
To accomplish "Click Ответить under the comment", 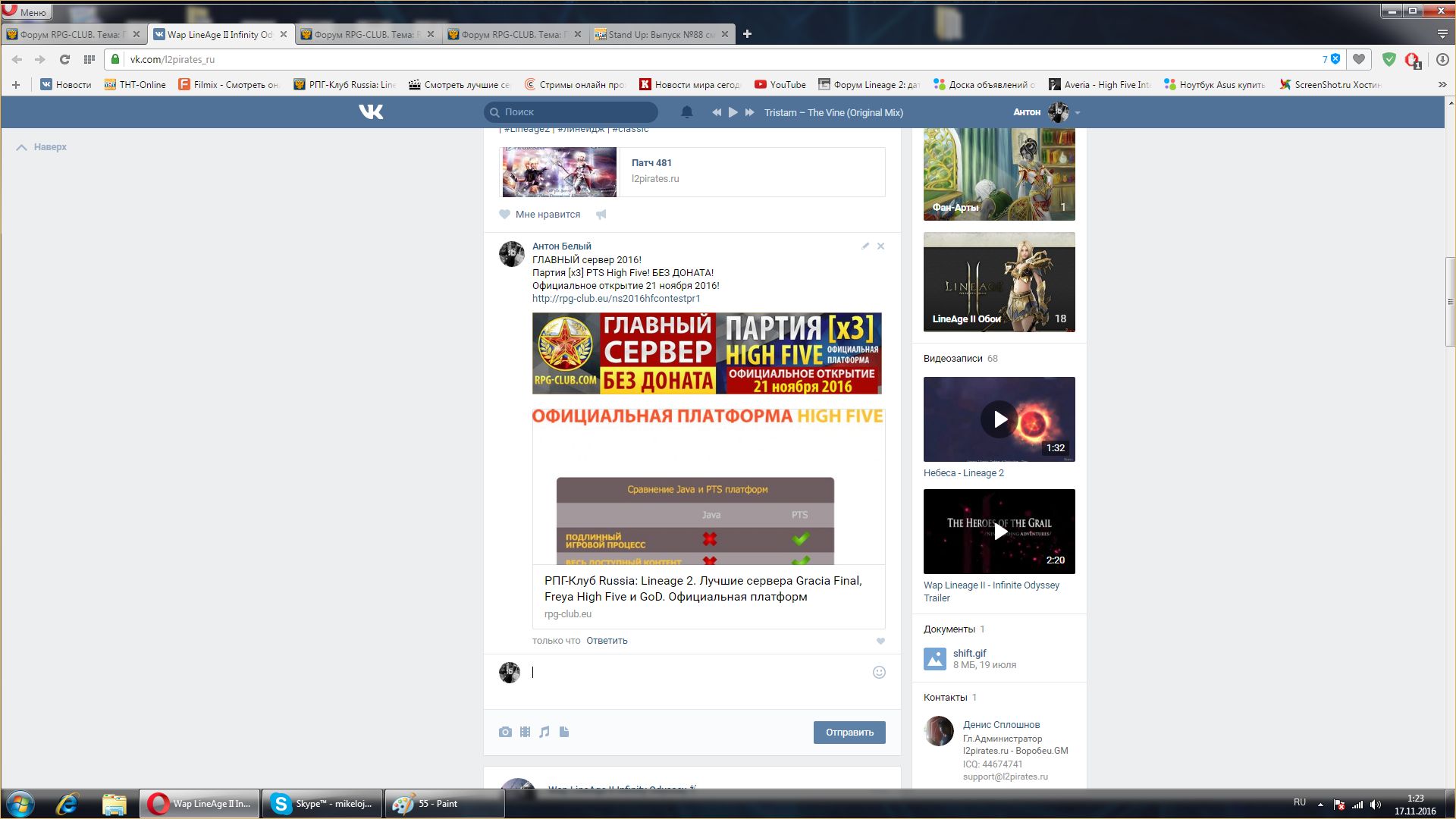I will point(607,641).
